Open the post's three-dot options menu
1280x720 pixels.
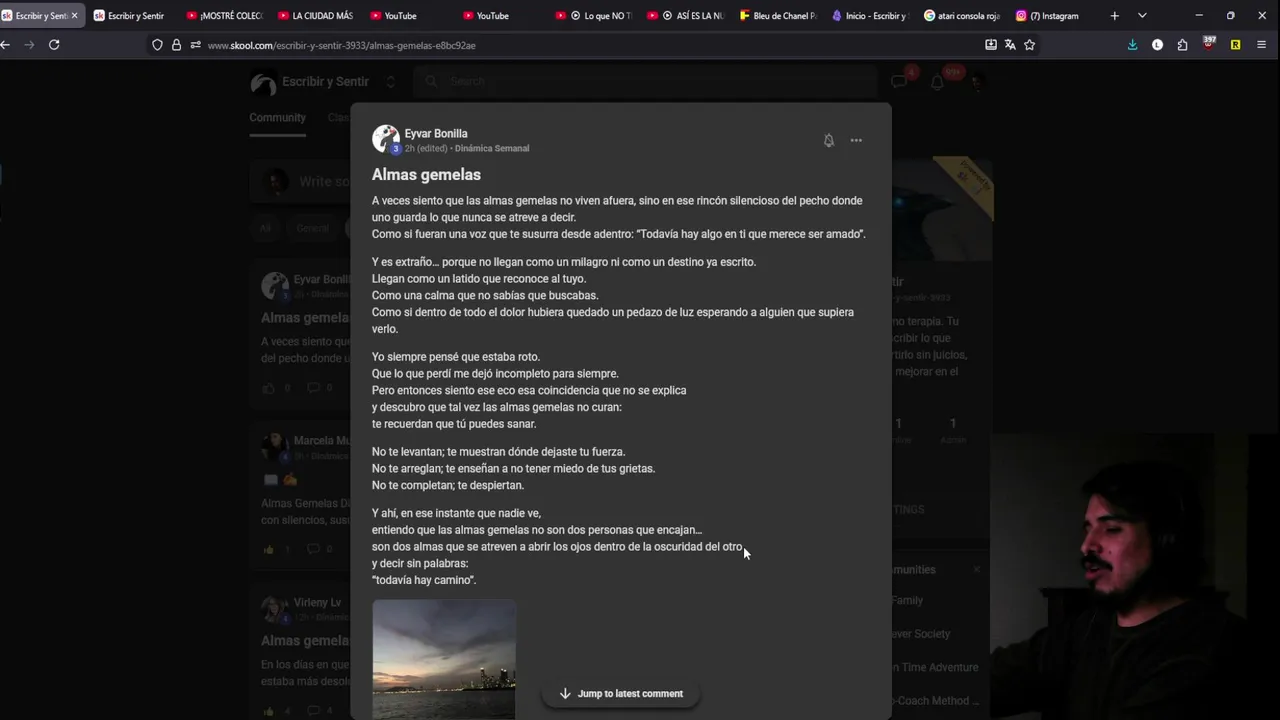coord(856,141)
